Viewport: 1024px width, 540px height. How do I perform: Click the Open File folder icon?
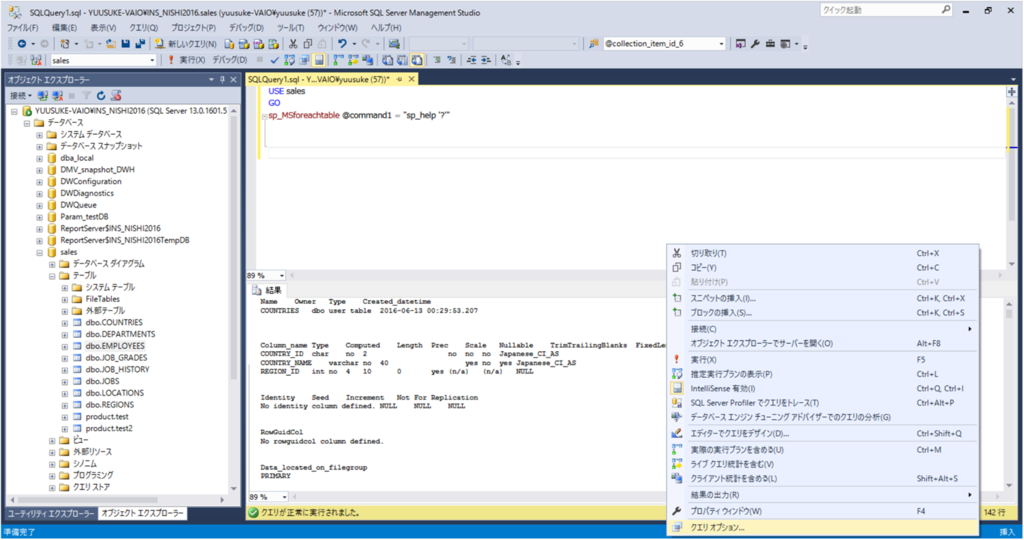(x=110, y=44)
